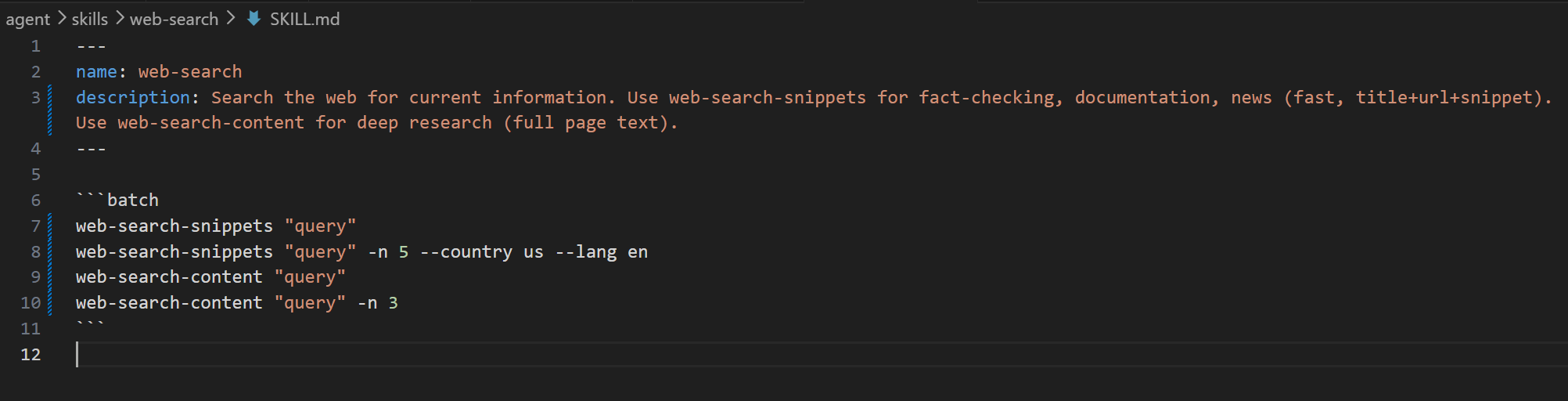Click 'web-search-content' on line 9
The image size is (1568, 401).
click(x=169, y=277)
